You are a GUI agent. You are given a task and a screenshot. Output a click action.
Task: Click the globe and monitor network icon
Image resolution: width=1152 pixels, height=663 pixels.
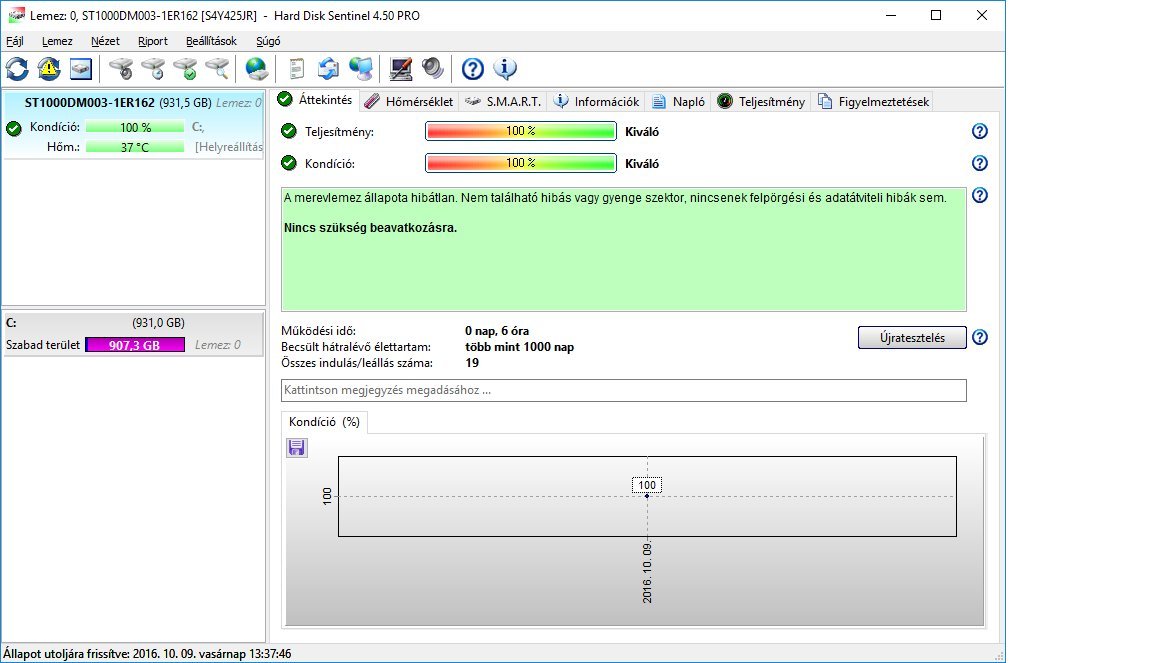pos(361,69)
